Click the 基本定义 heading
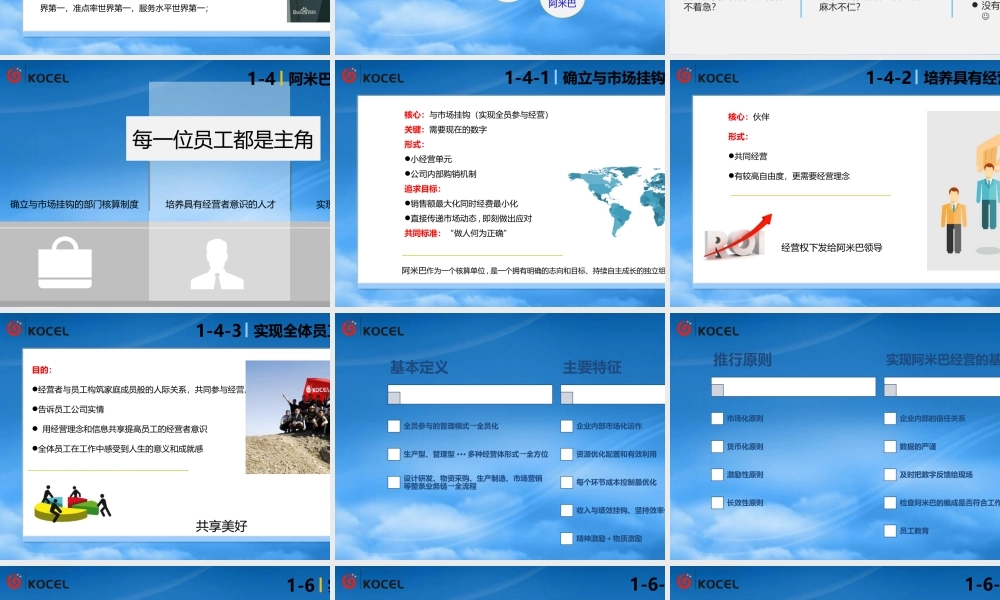The height and width of the screenshot is (600, 1000). pyautogui.click(x=419, y=367)
